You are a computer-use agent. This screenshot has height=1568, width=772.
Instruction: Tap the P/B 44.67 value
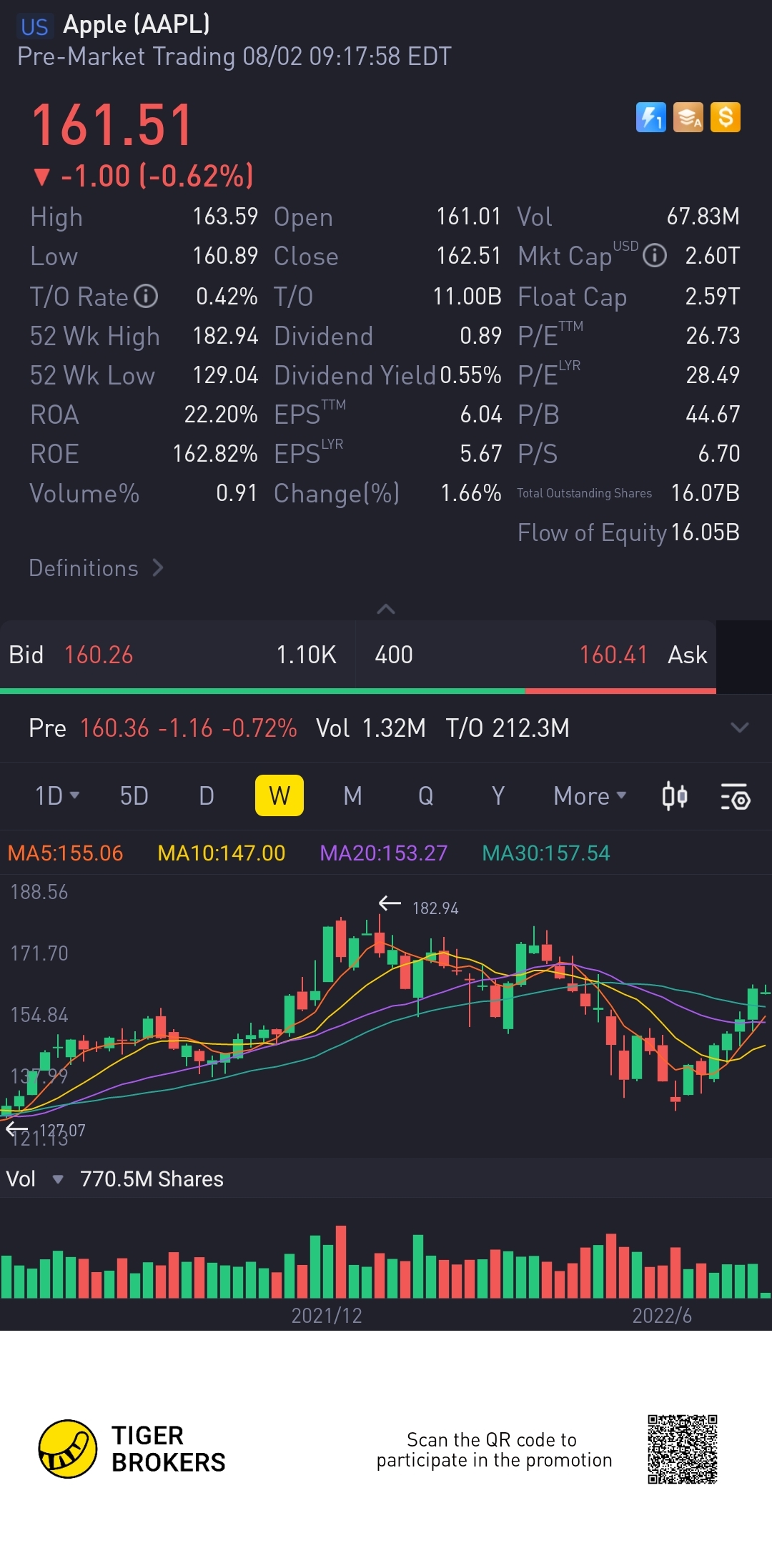(713, 414)
